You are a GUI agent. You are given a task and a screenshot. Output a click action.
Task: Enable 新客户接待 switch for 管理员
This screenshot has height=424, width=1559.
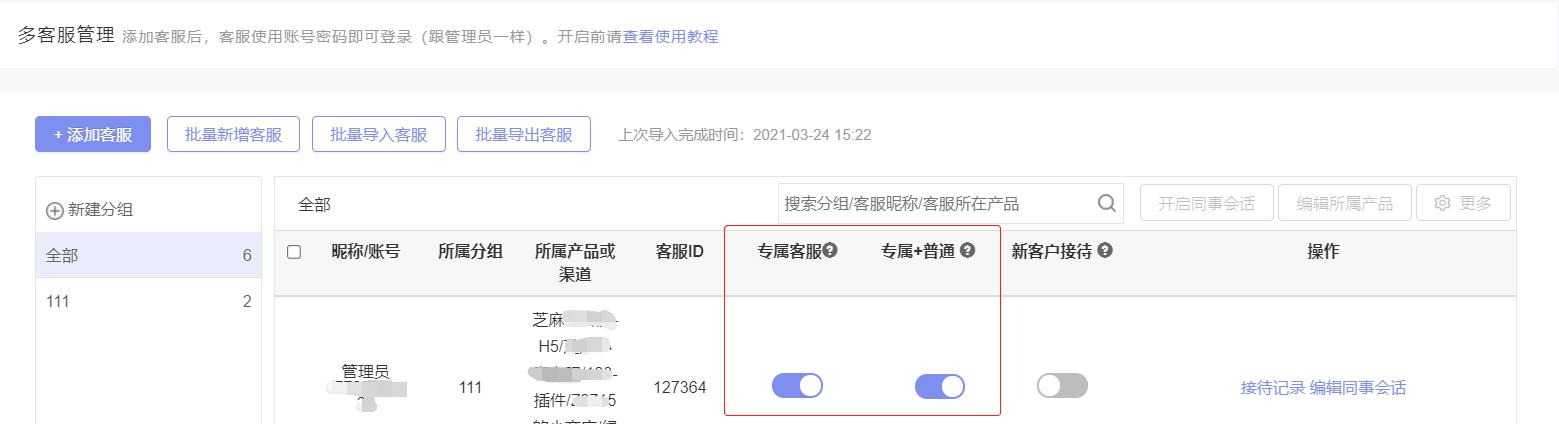[1062, 386]
